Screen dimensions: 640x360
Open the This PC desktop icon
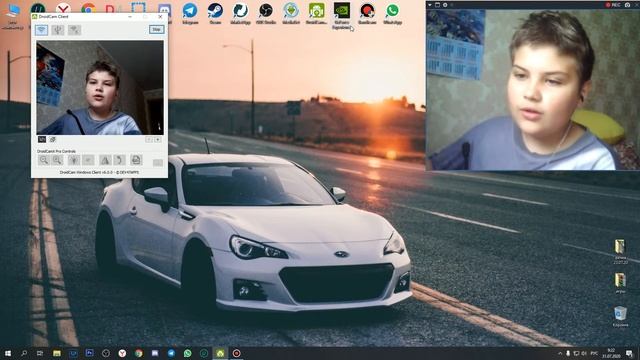[x=13, y=16]
